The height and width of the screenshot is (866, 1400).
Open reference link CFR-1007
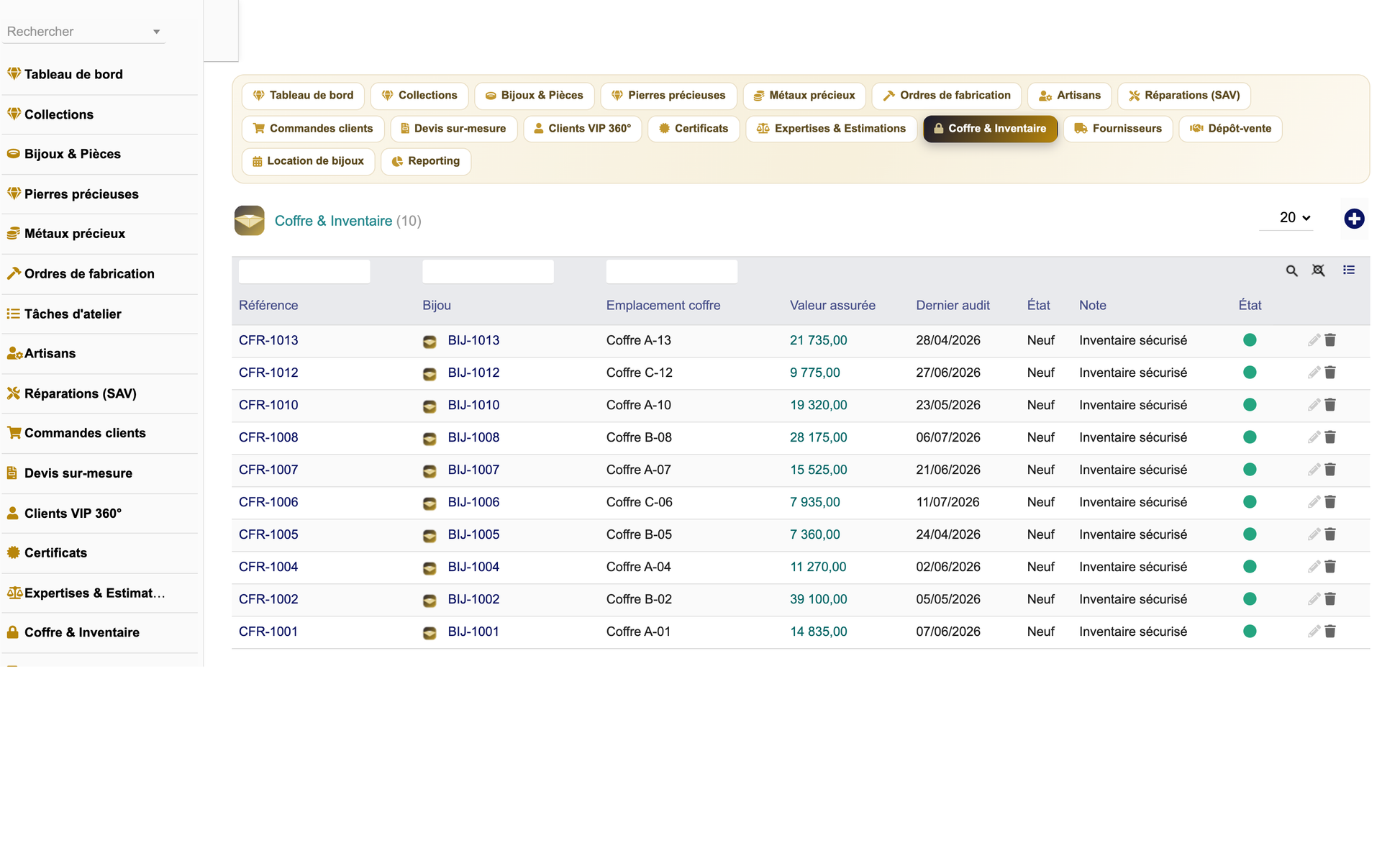click(268, 470)
